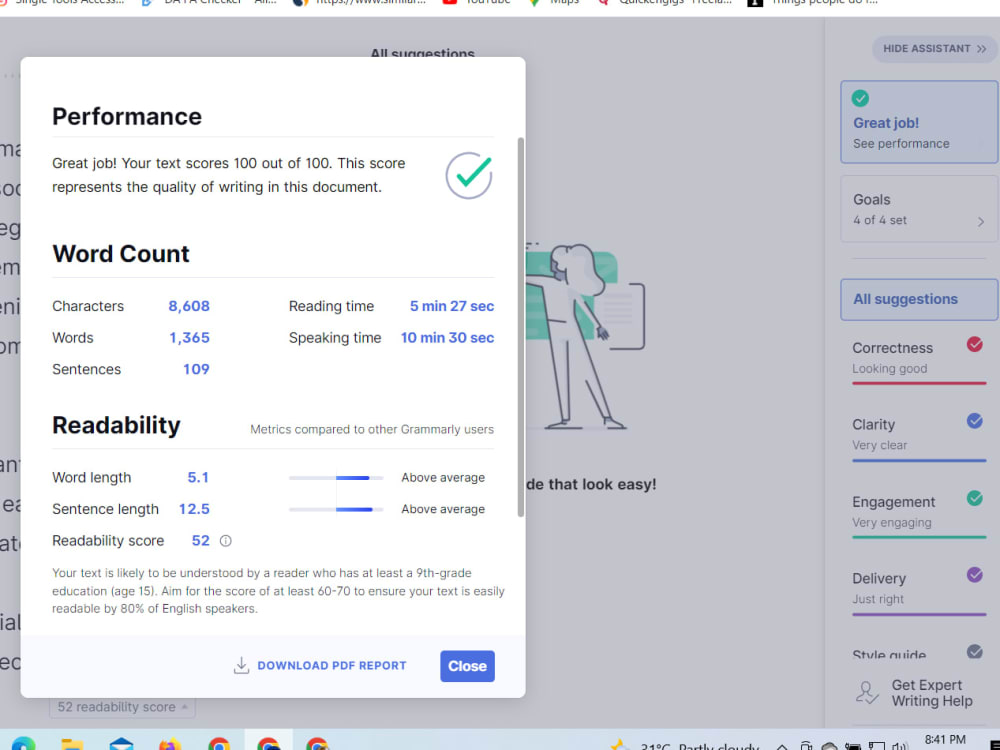Download the PDF report
This screenshot has width=1000, height=750.
320,666
